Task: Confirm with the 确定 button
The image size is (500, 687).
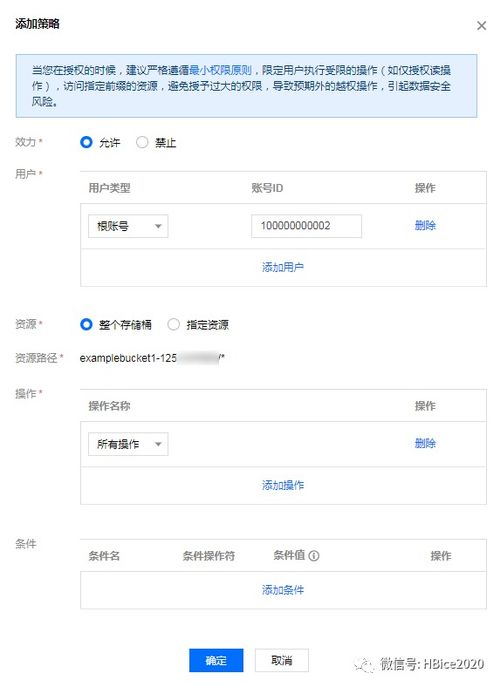Action: pyautogui.click(x=216, y=660)
